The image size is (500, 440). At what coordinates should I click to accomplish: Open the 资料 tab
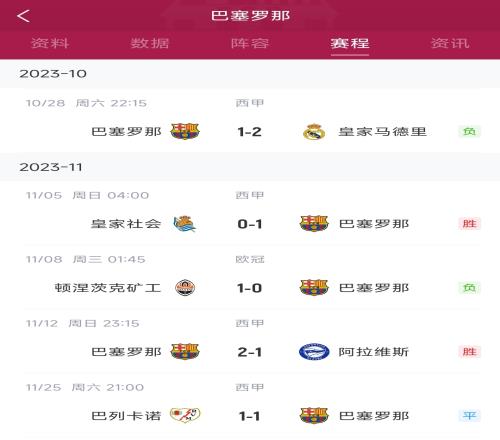50,43
